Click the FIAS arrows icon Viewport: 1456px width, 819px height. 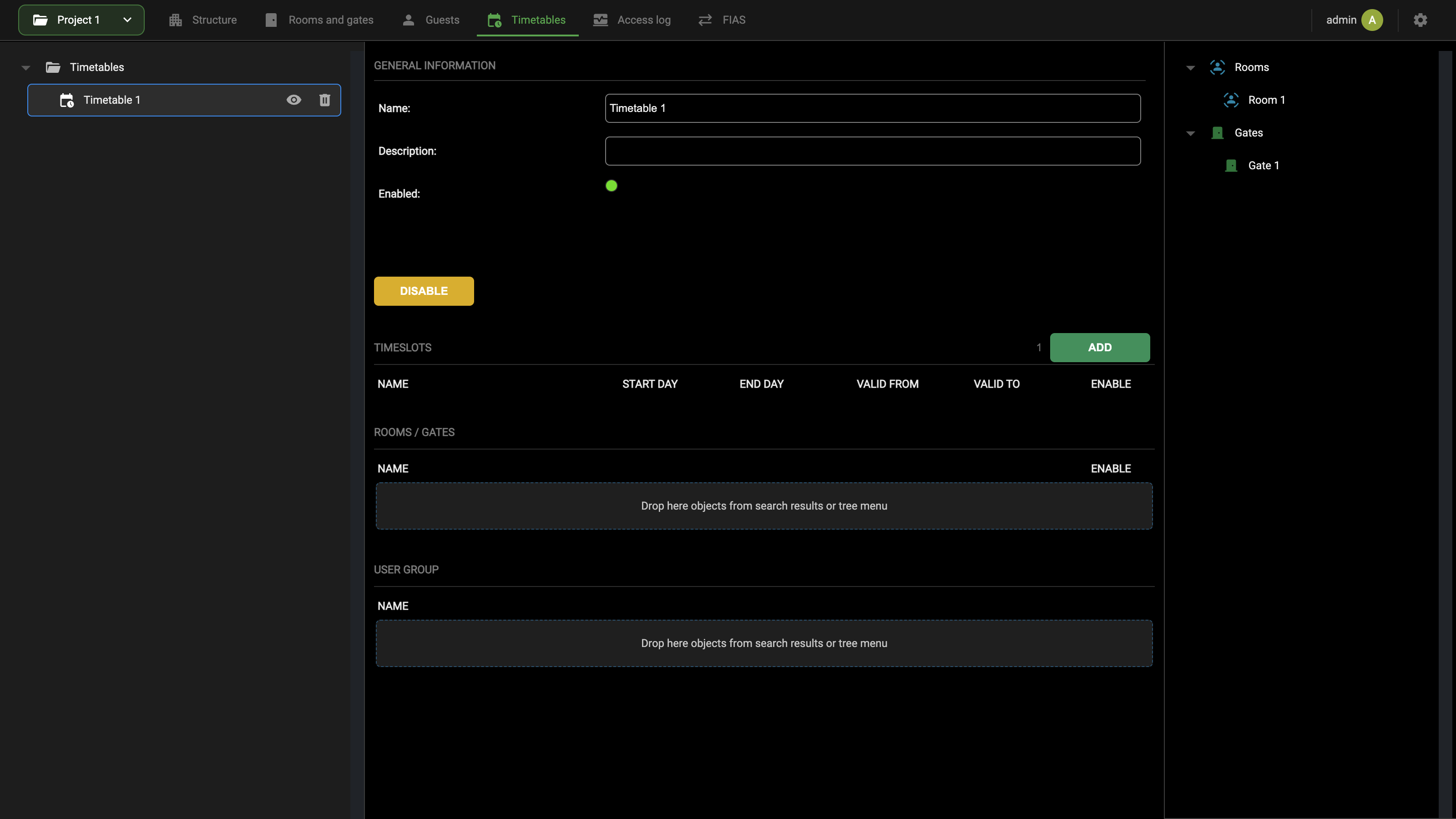click(705, 20)
